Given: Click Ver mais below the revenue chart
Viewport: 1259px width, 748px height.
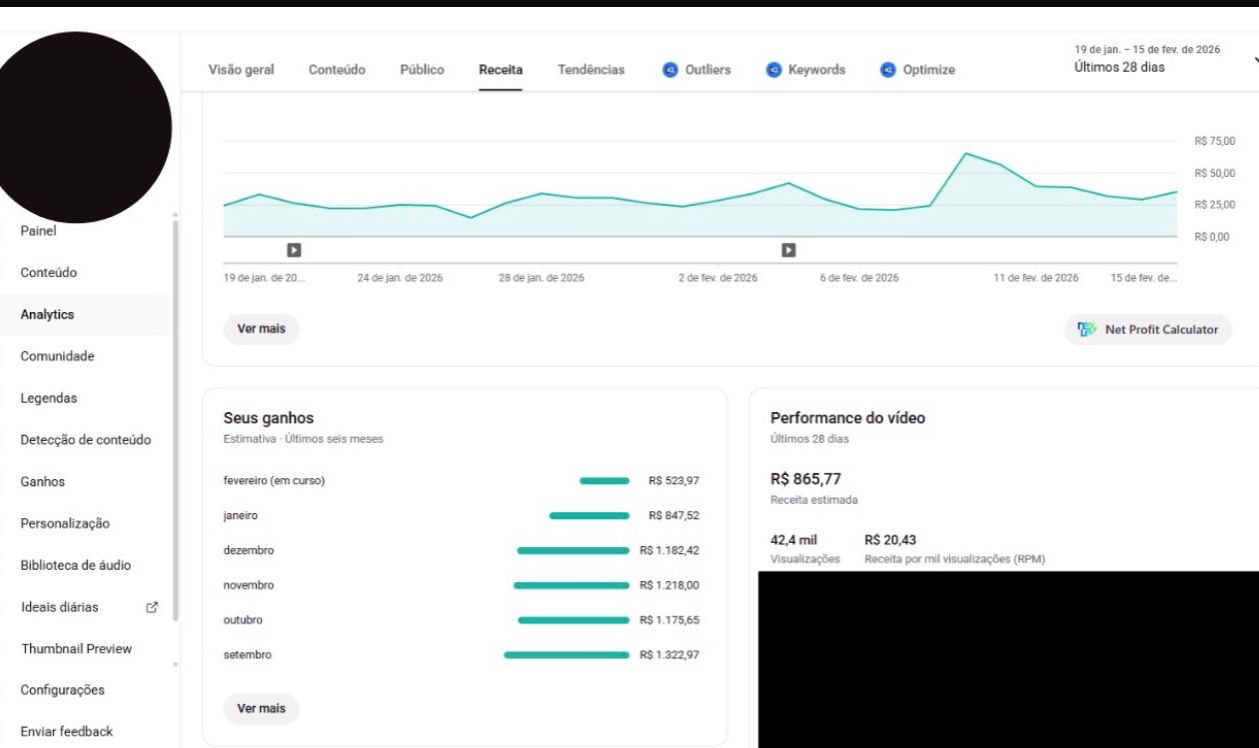Looking at the screenshot, I should tap(261, 329).
